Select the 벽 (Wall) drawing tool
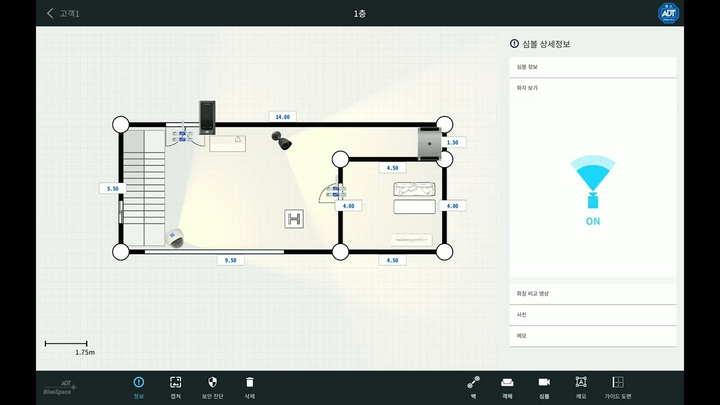Screen dimensions: 720x405 (474, 386)
